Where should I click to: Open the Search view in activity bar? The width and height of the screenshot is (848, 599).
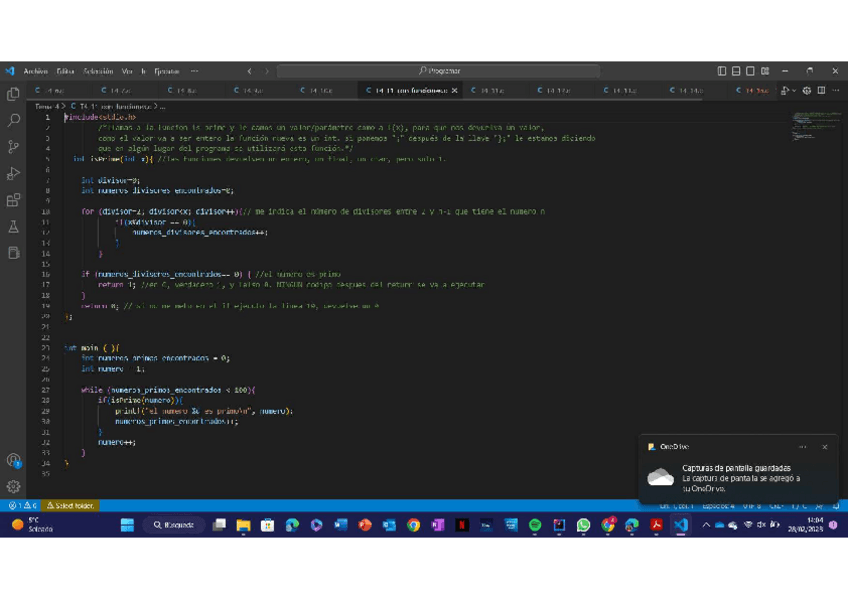(13, 120)
